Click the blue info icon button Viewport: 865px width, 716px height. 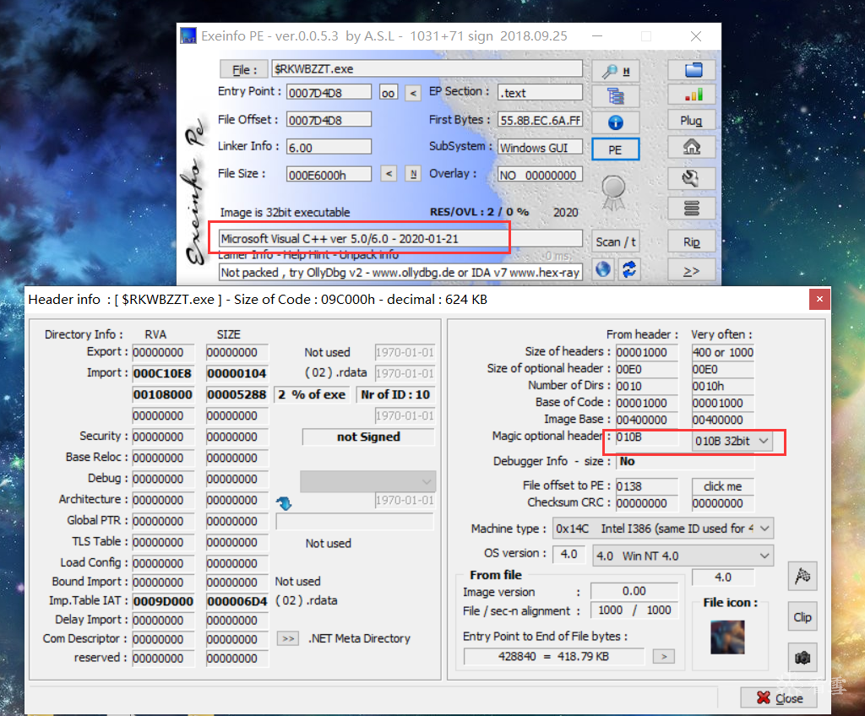click(615, 123)
